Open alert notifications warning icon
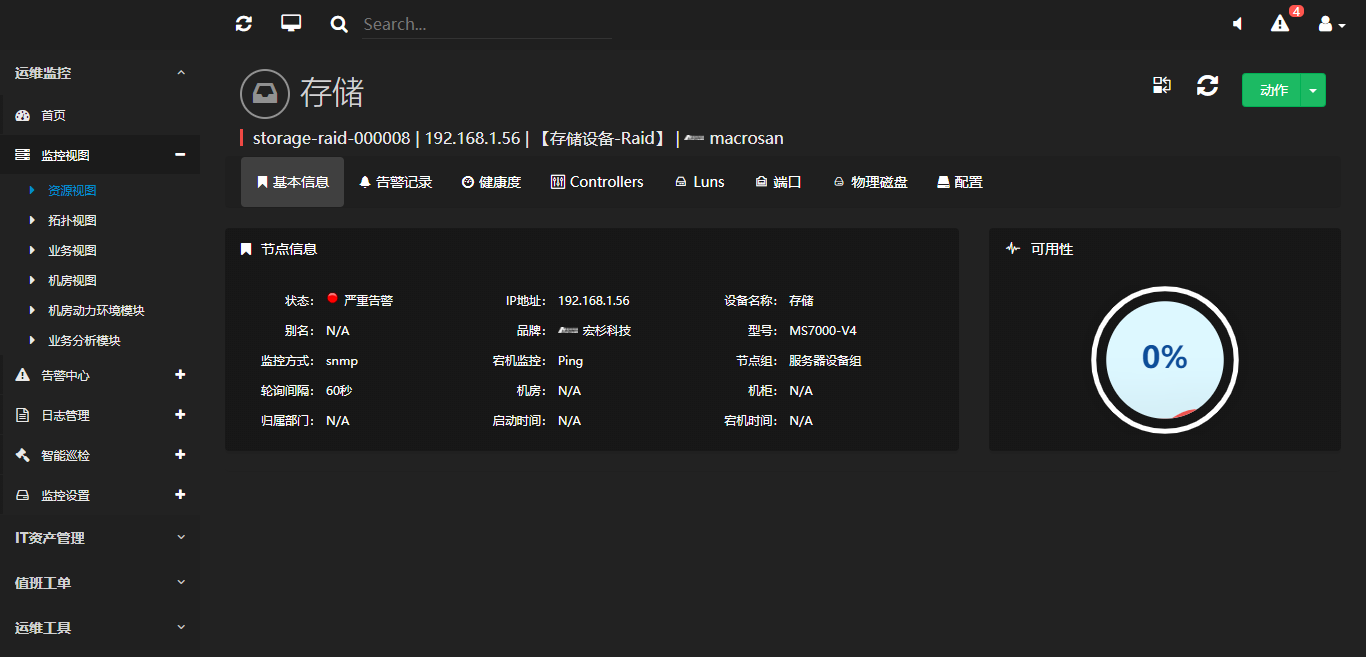The width and height of the screenshot is (1366, 657). tap(1280, 23)
